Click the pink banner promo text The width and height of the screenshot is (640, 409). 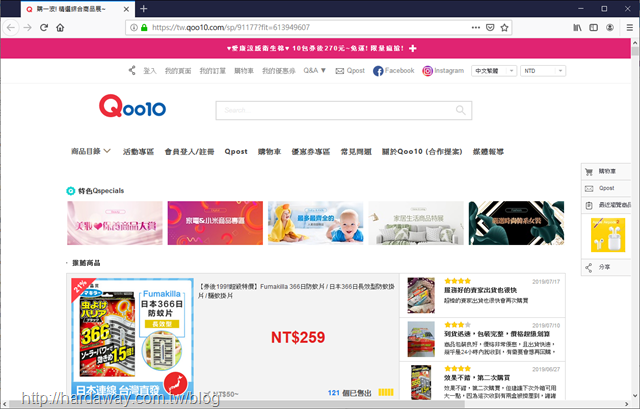point(316,48)
